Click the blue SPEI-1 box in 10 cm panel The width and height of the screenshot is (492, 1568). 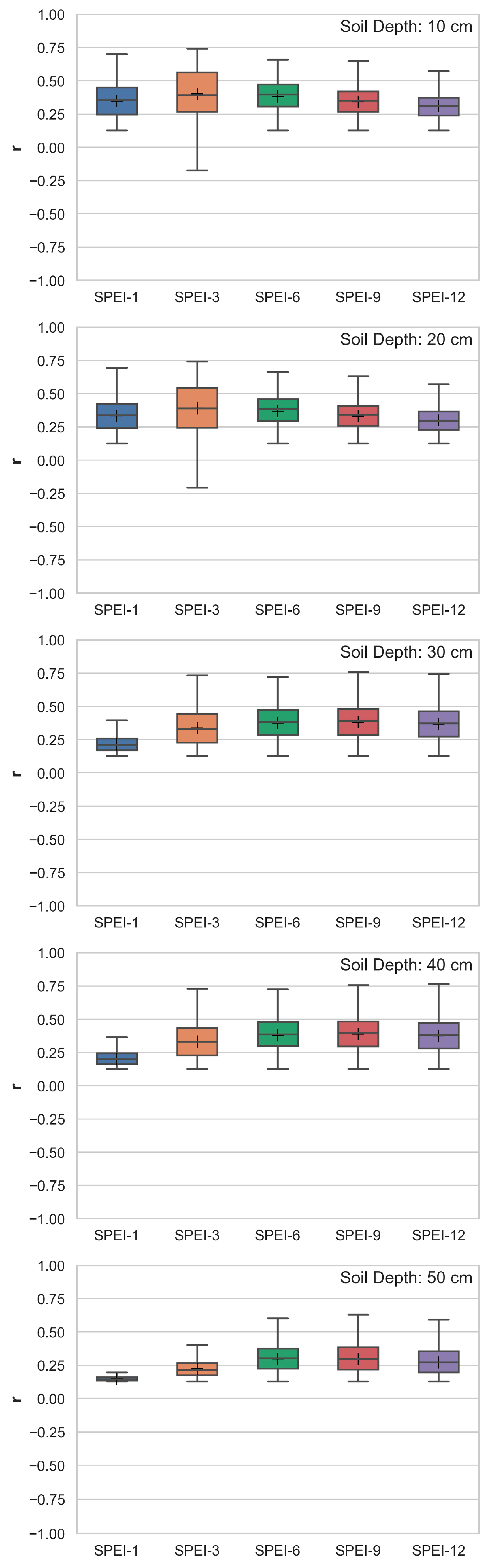click(116, 101)
